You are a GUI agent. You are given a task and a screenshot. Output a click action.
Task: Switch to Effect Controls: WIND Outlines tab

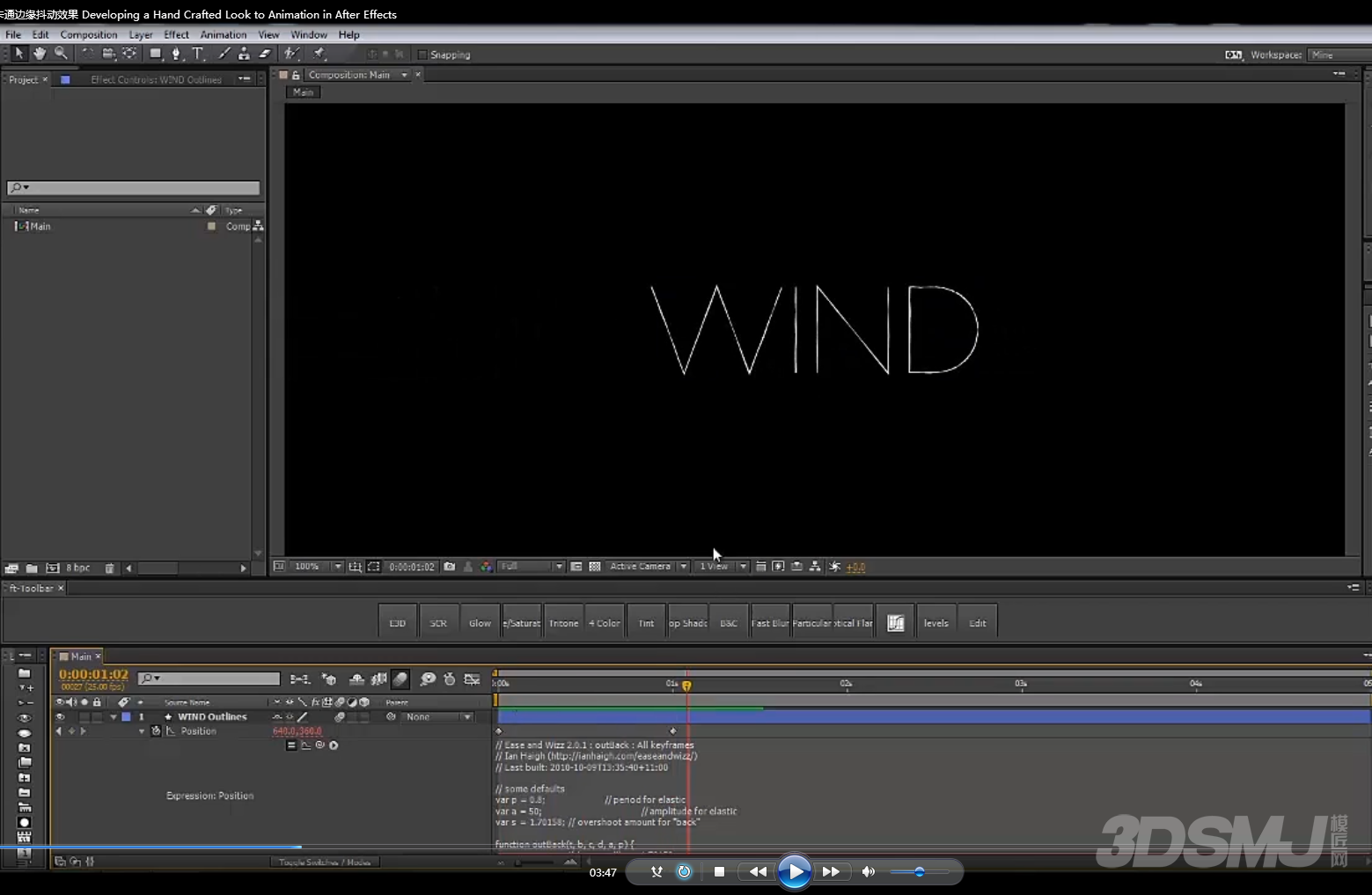point(156,79)
